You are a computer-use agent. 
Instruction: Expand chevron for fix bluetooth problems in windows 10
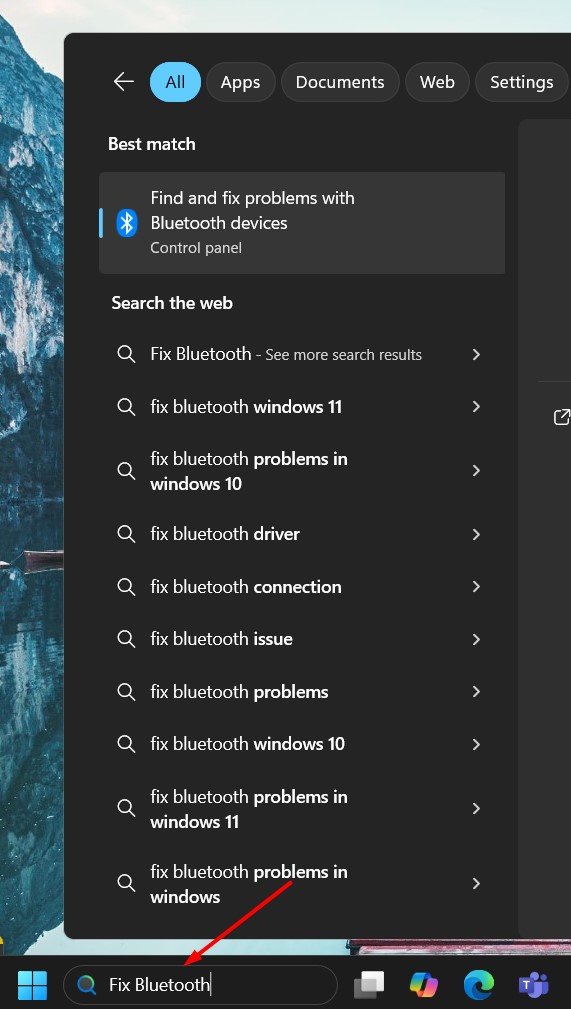pyautogui.click(x=476, y=471)
